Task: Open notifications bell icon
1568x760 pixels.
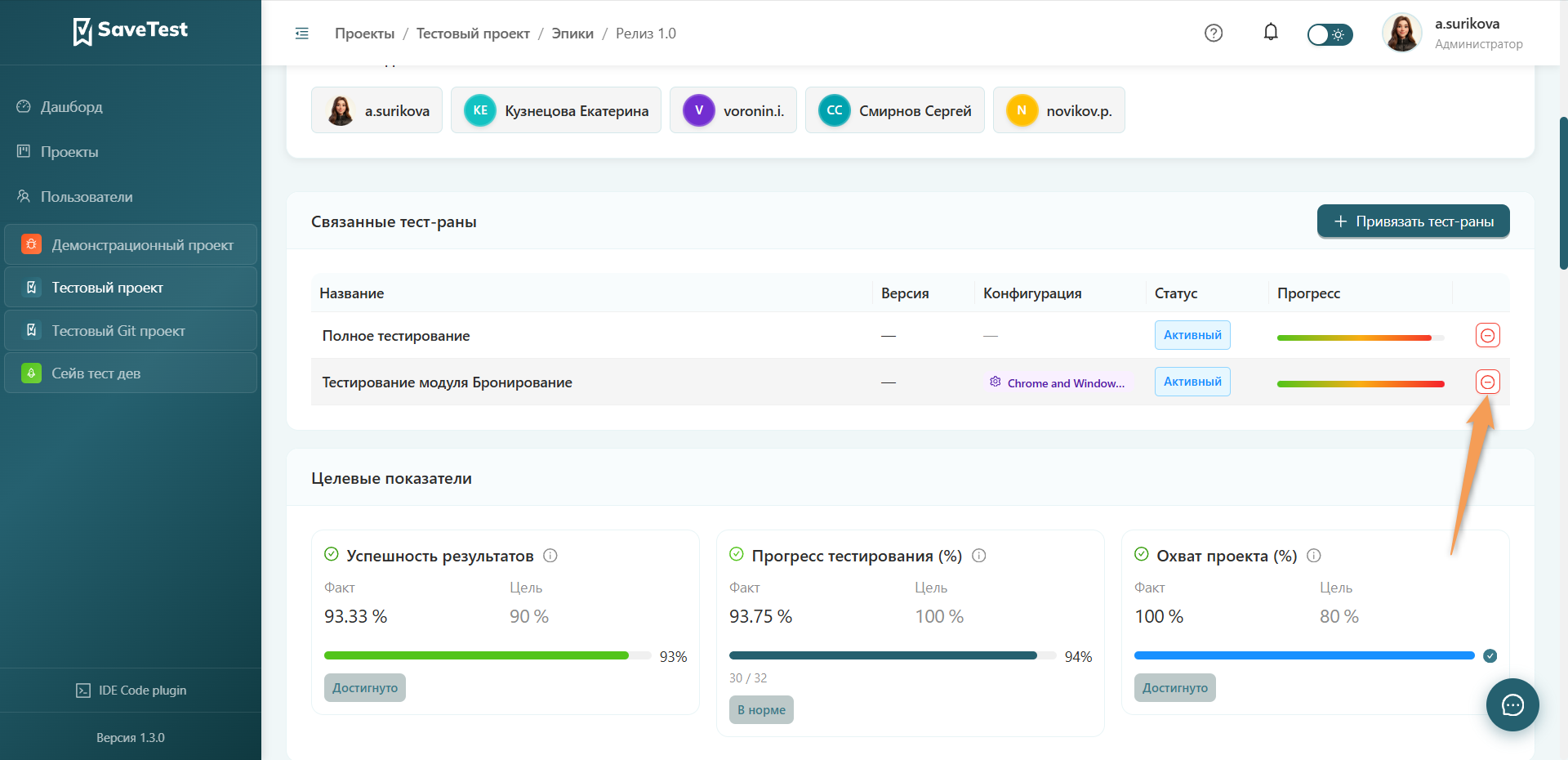Action: click(1271, 33)
